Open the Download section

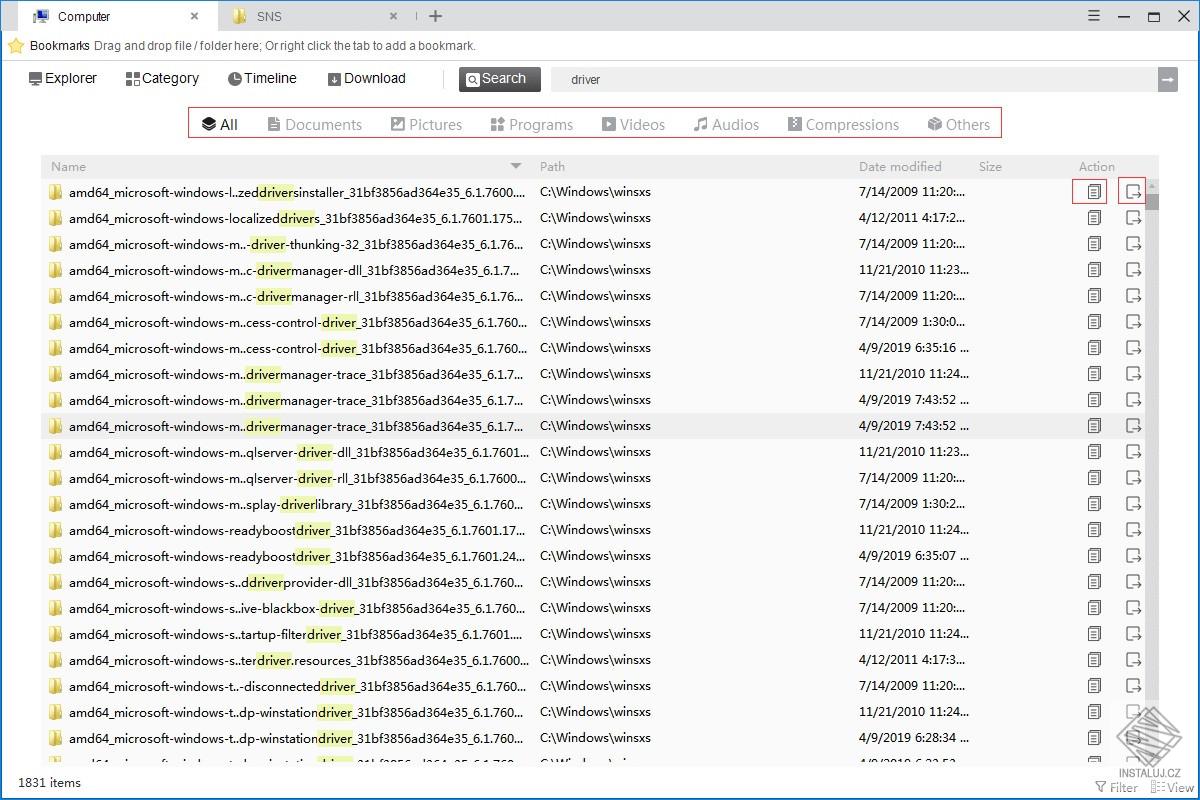(x=366, y=78)
